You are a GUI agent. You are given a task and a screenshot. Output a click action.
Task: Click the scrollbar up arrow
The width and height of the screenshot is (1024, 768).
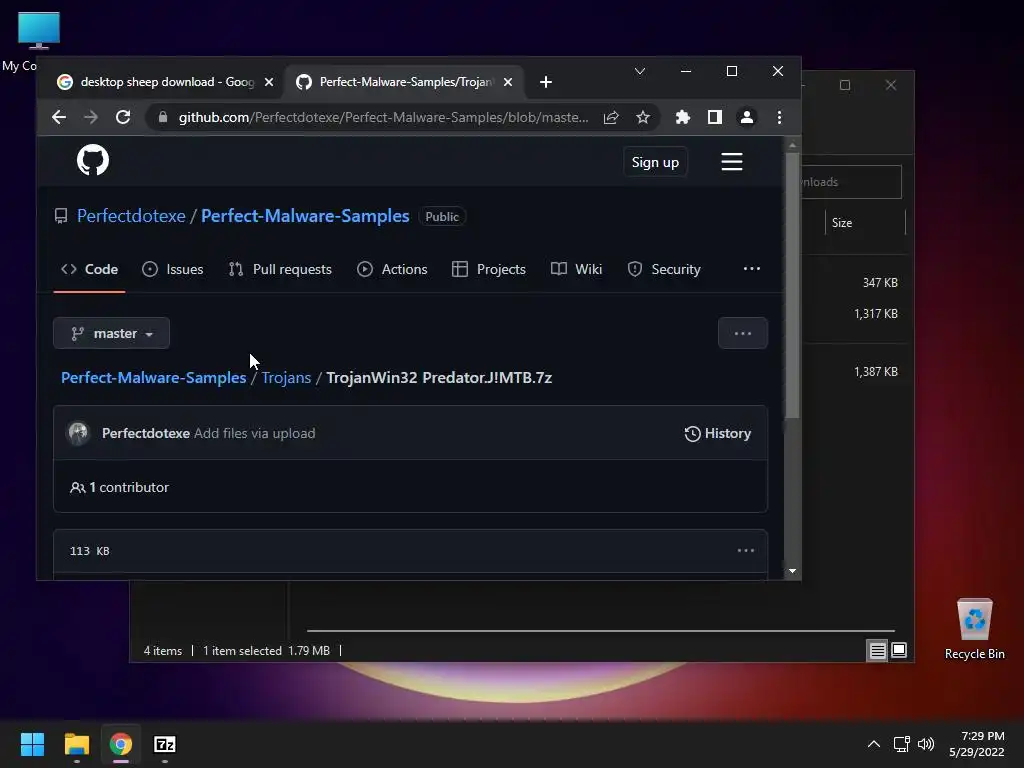792,145
